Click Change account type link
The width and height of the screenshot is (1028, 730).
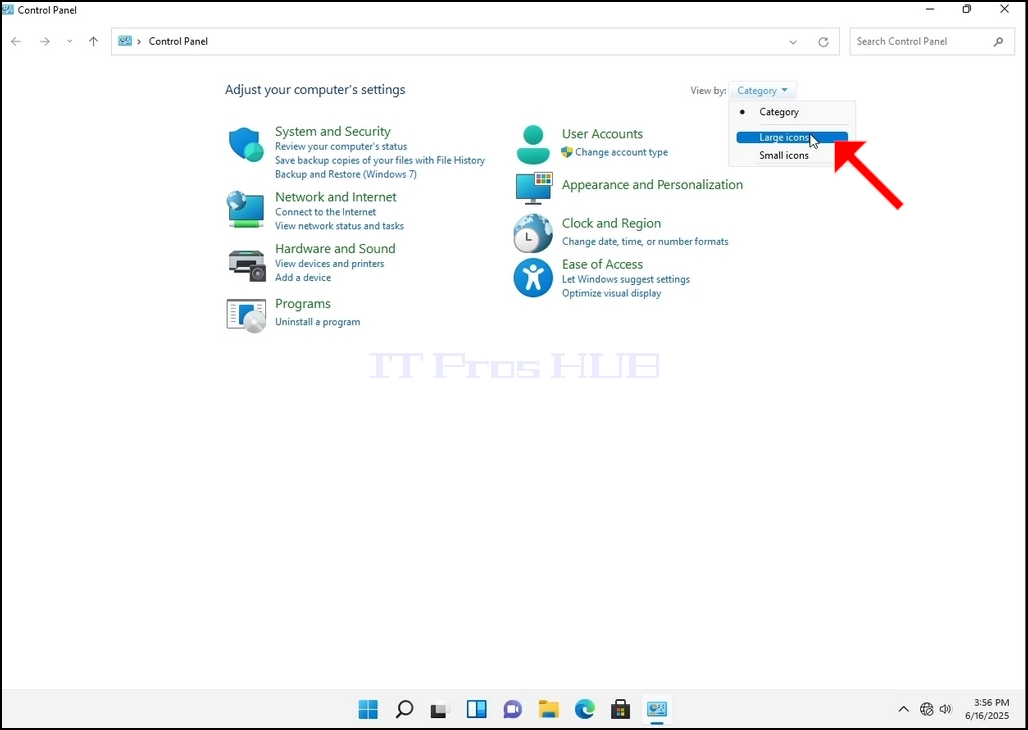click(622, 152)
